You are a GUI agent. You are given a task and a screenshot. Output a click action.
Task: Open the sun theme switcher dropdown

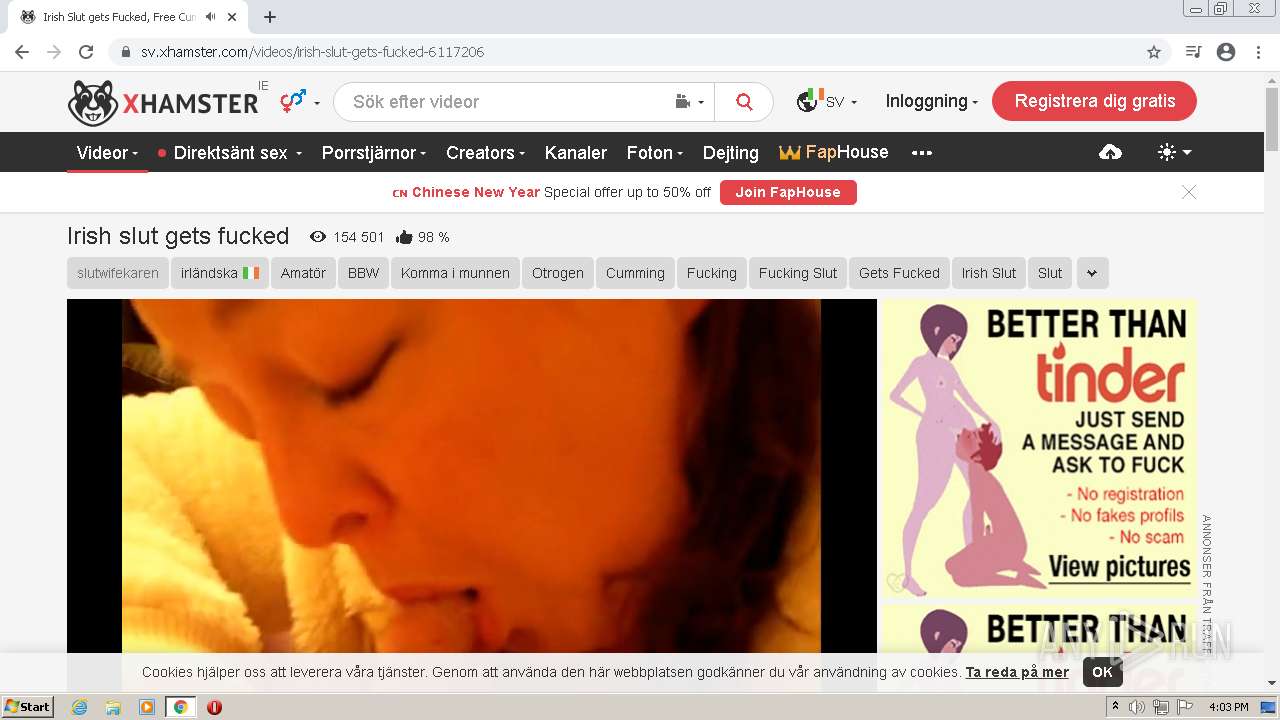click(1174, 152)
